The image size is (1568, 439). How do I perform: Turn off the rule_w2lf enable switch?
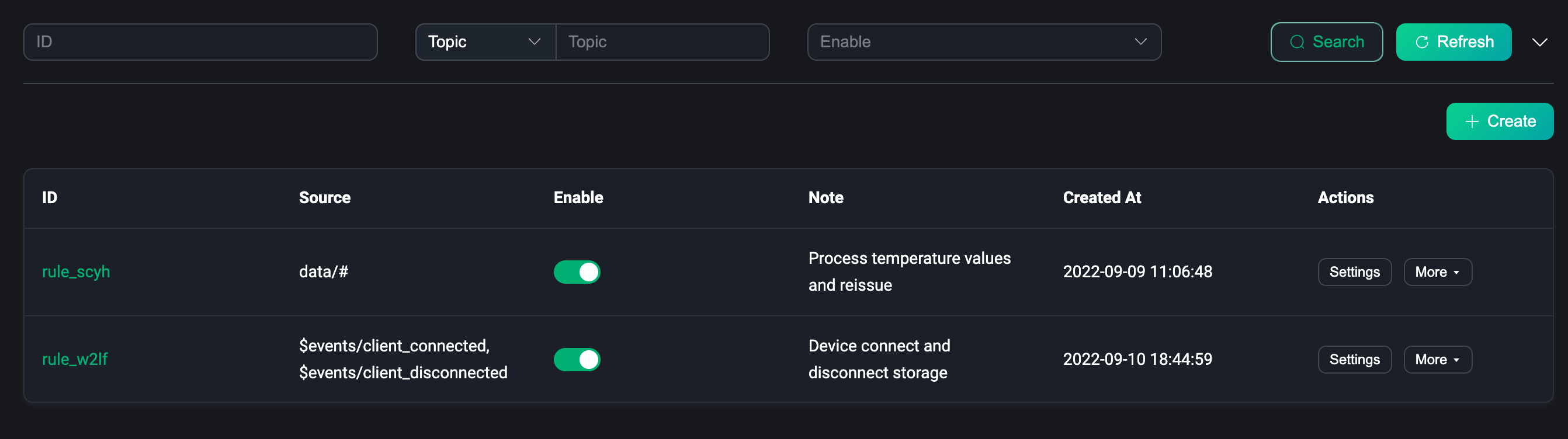577,360
